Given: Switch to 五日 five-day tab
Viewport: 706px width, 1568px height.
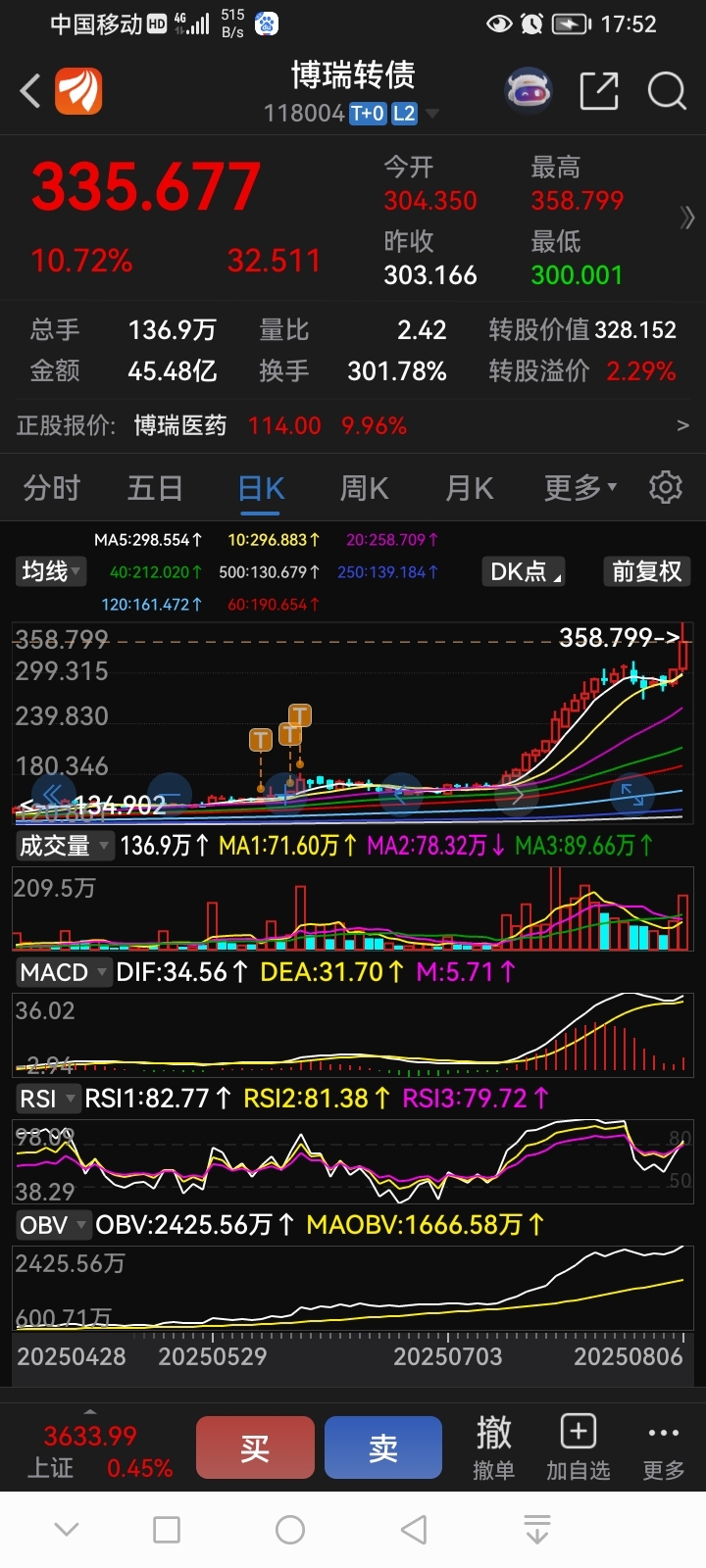Looking at the screenshot, I should tap(155, 488).
